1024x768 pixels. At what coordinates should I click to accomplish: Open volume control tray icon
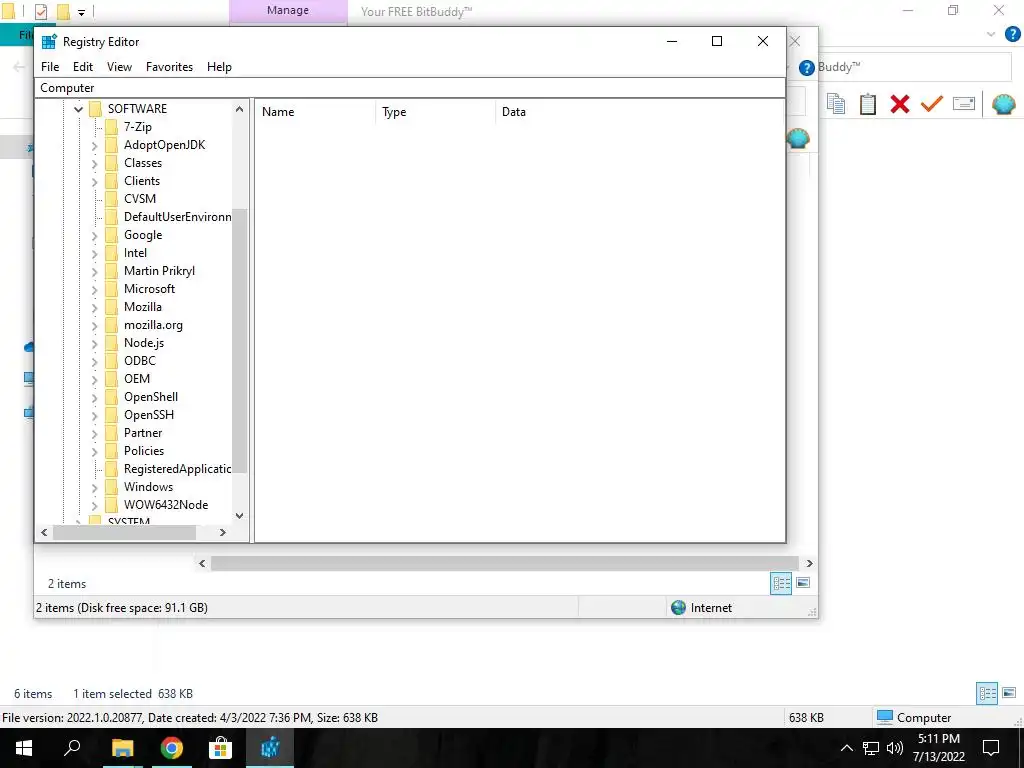click(895, 748)
